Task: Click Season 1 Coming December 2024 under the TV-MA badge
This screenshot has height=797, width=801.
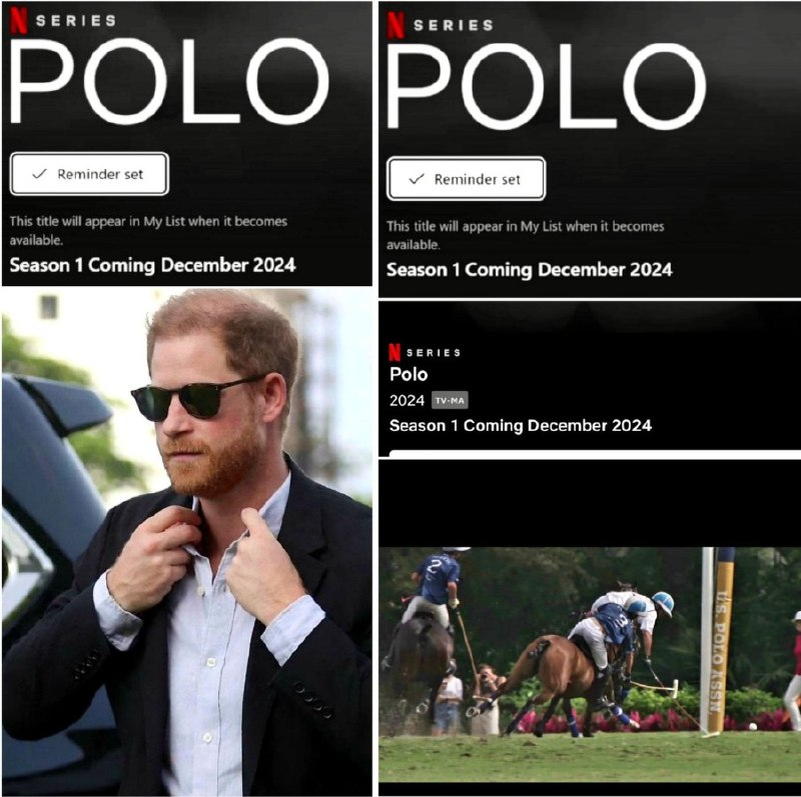Action: click(521, 426)
